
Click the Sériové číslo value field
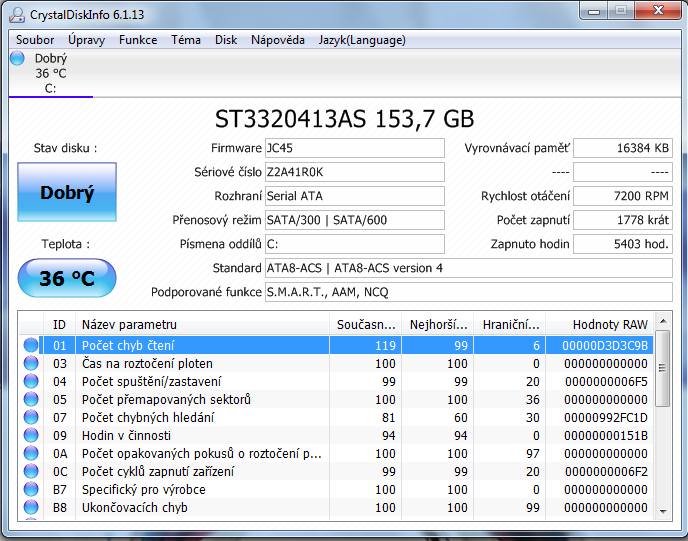coord(354,171)
